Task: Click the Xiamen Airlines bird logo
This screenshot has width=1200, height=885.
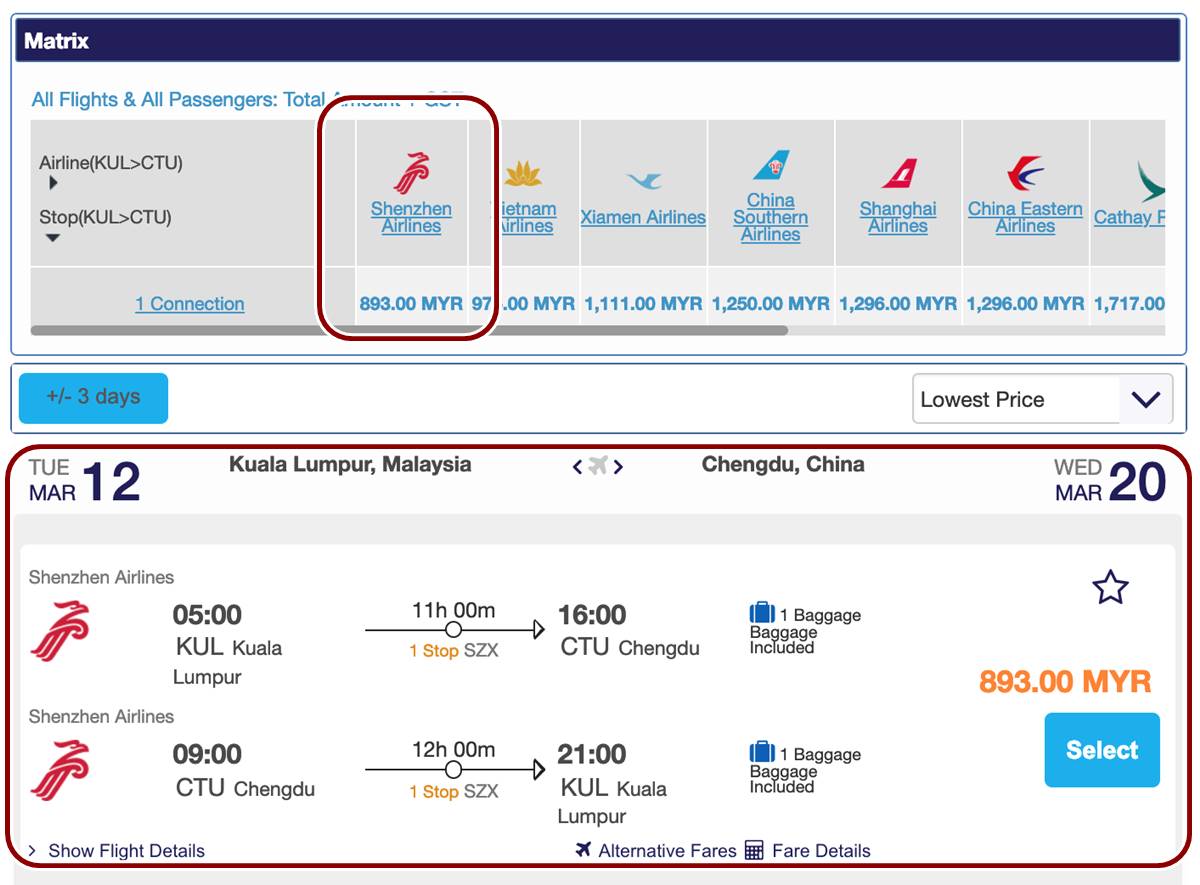Action: click(644, 181)
